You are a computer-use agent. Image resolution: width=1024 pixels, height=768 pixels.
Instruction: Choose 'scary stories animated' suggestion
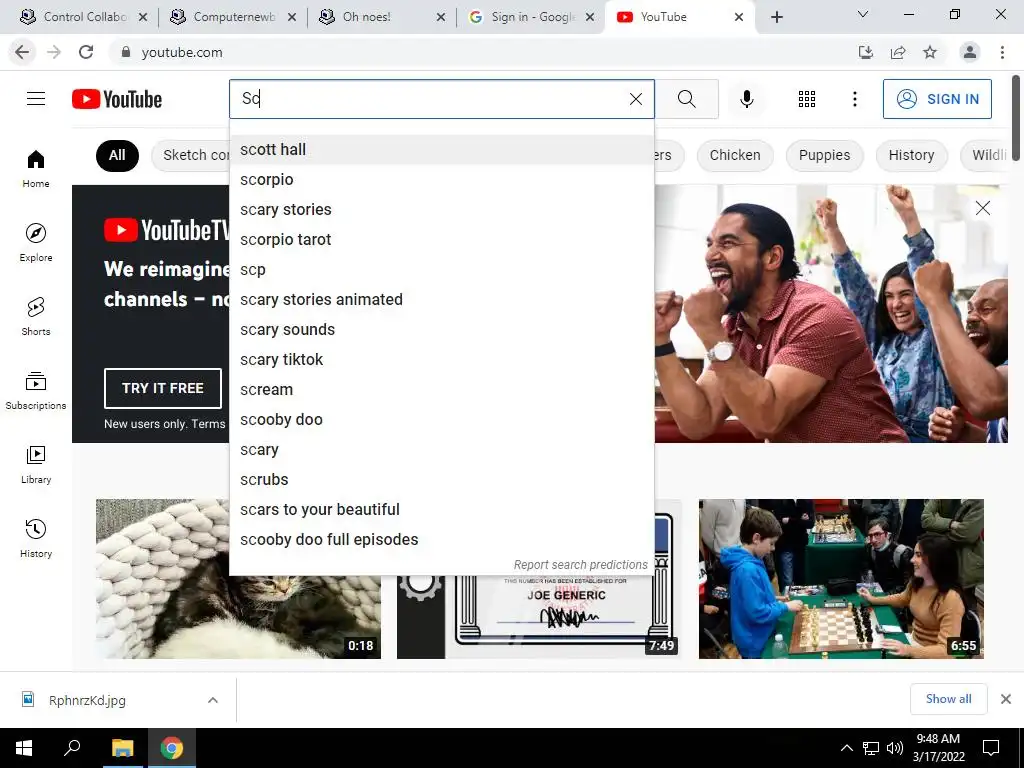pyautogui.click(x=441, y=300)
